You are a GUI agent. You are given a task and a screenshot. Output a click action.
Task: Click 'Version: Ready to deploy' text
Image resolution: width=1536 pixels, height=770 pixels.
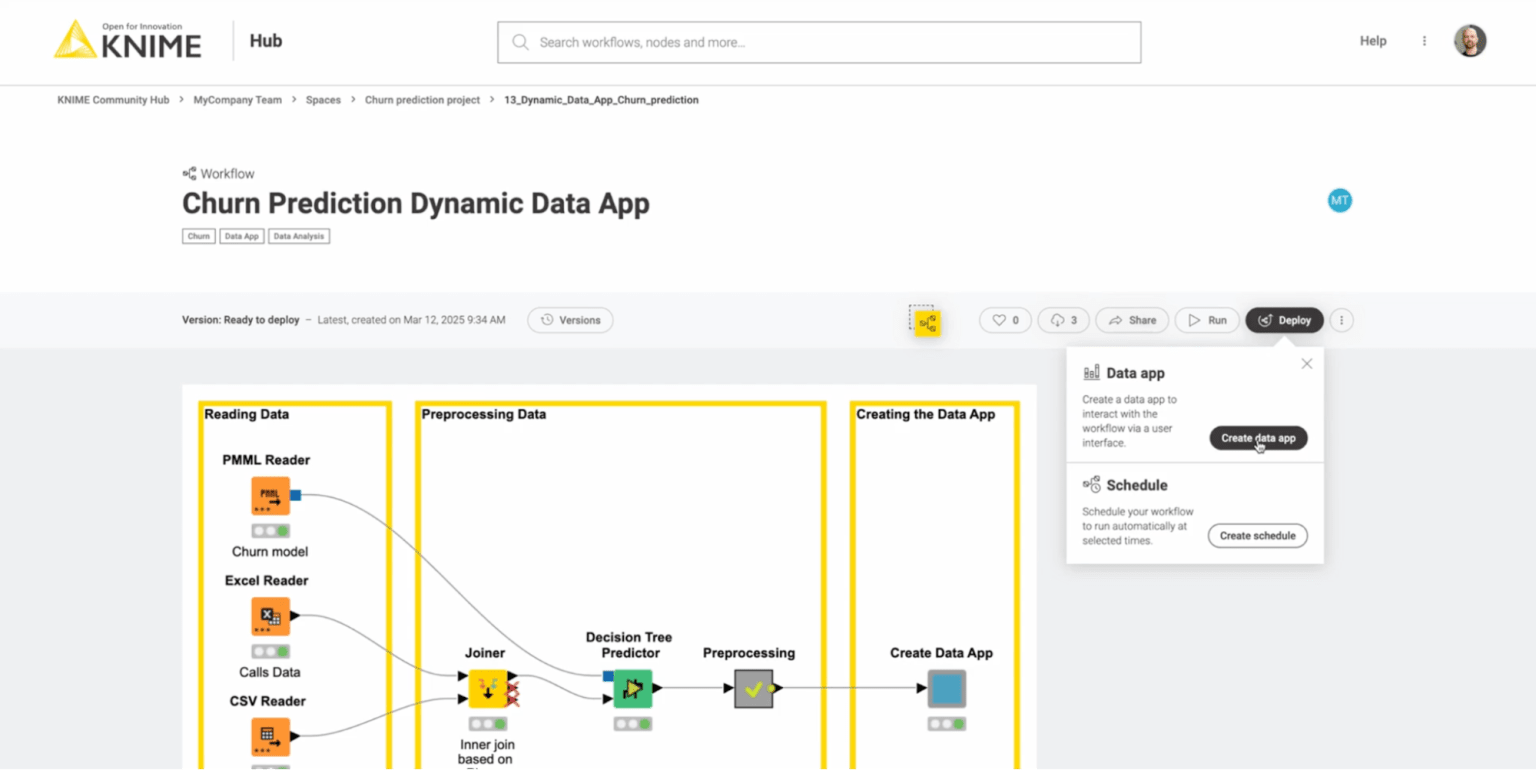coord(240,320)
